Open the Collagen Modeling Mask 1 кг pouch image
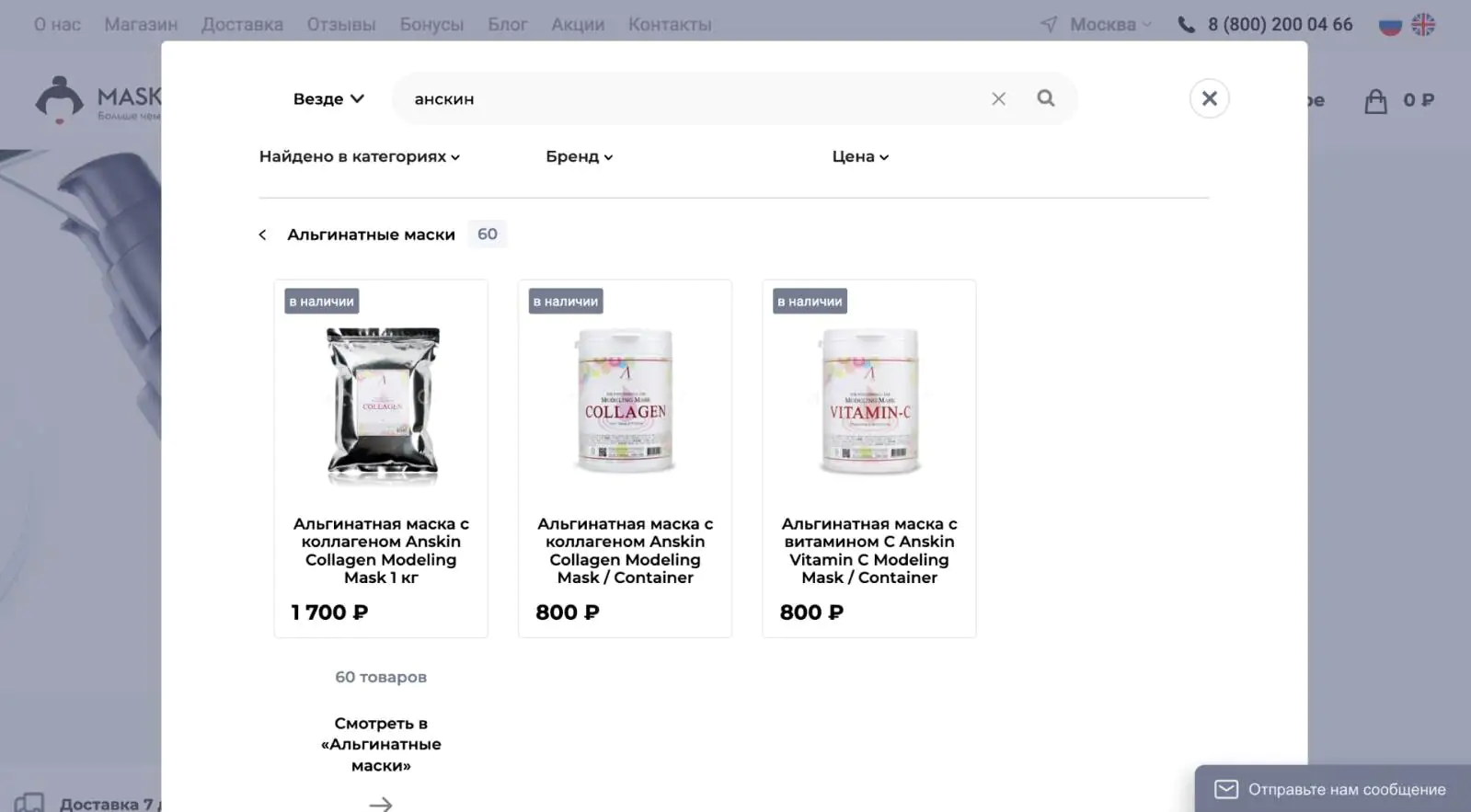 [x=382, y=405]
